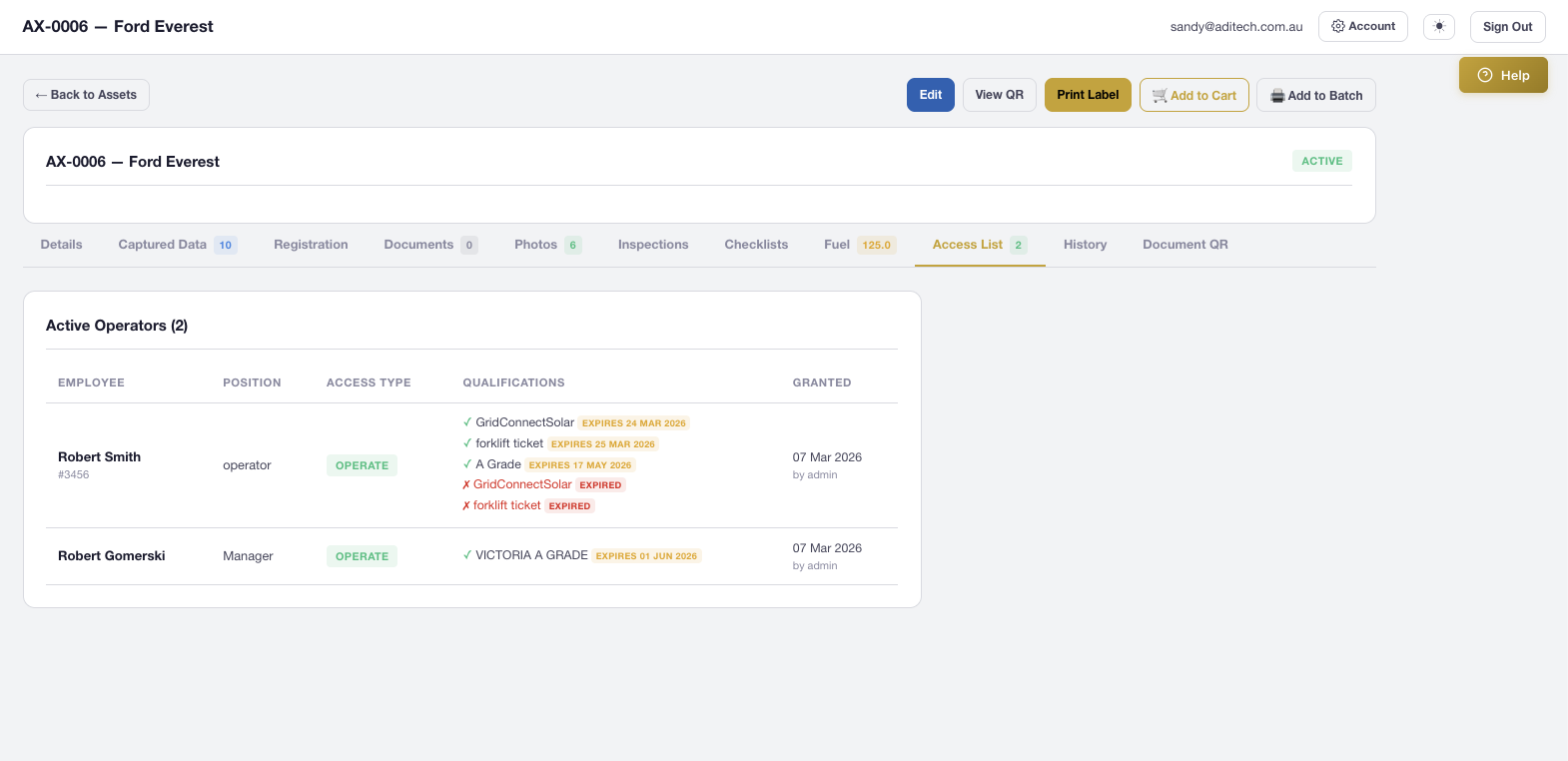This screenshot has height=761, width=1568.
Task: Go back to Assets list
Action: [86, 95]
